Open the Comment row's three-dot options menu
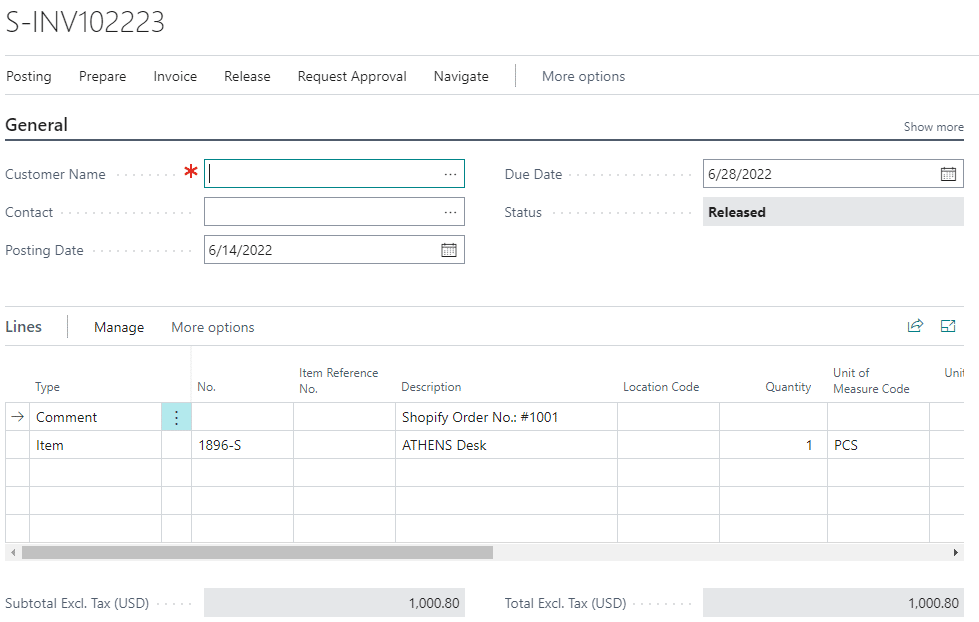 (x=176, y=417)
